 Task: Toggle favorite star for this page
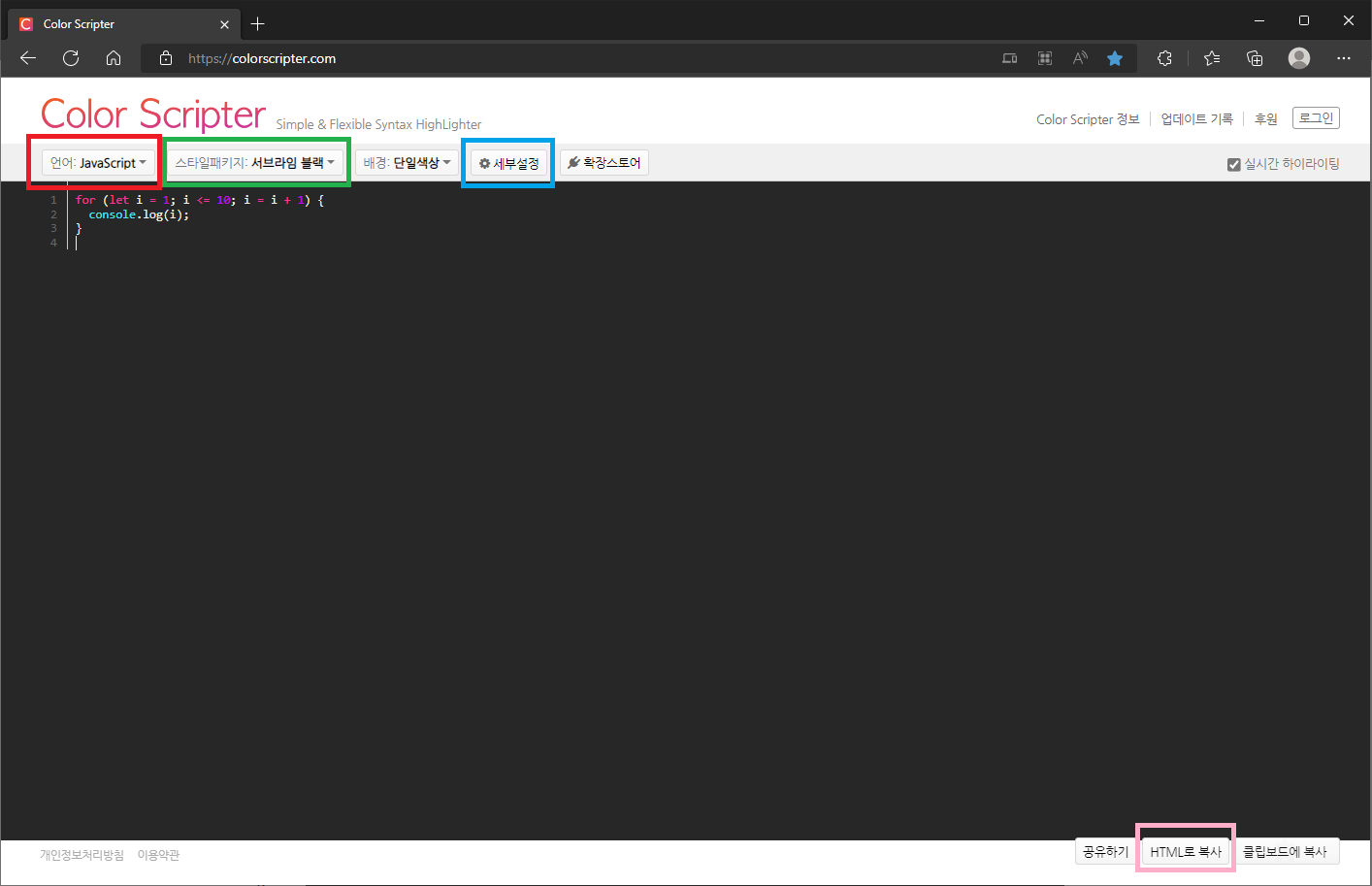[x=1115, y=58]
